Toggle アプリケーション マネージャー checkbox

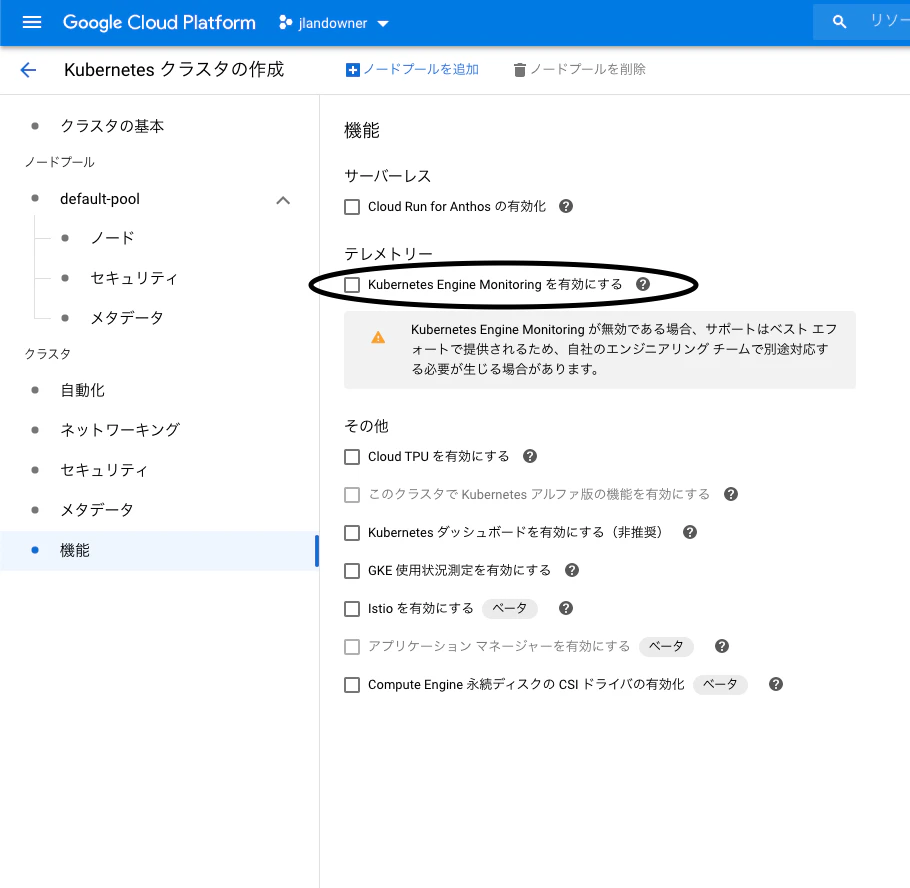tap(352, 647)
